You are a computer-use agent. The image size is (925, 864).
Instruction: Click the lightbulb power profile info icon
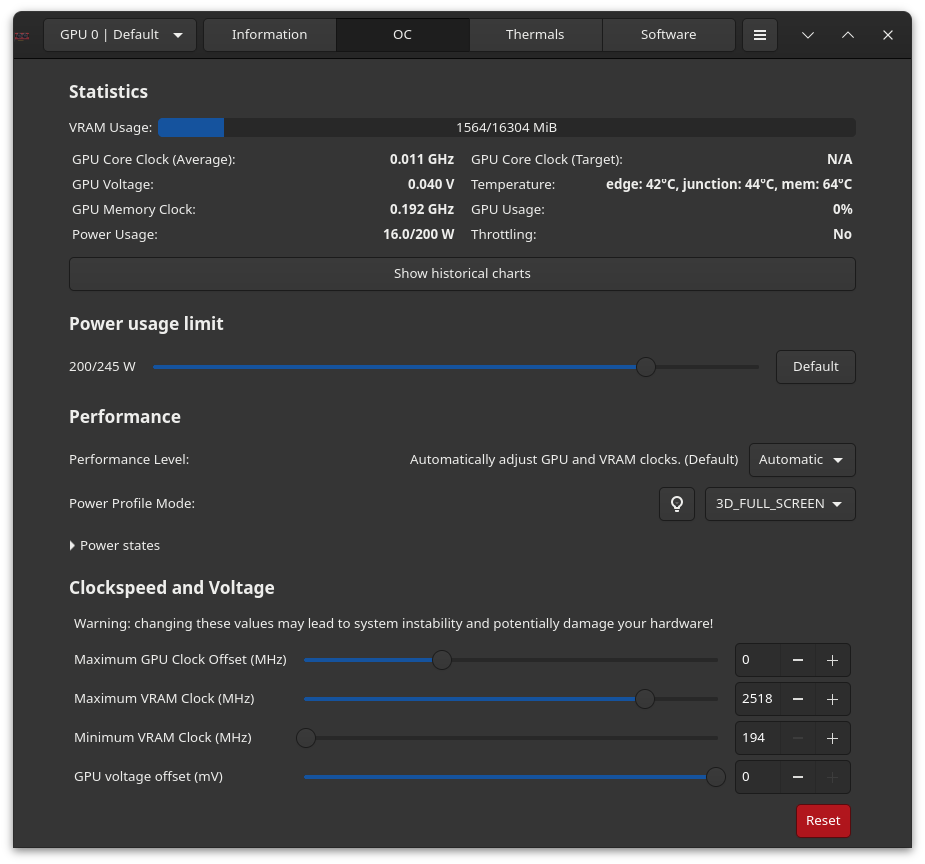pyautogui.click(x=677, y=504)
